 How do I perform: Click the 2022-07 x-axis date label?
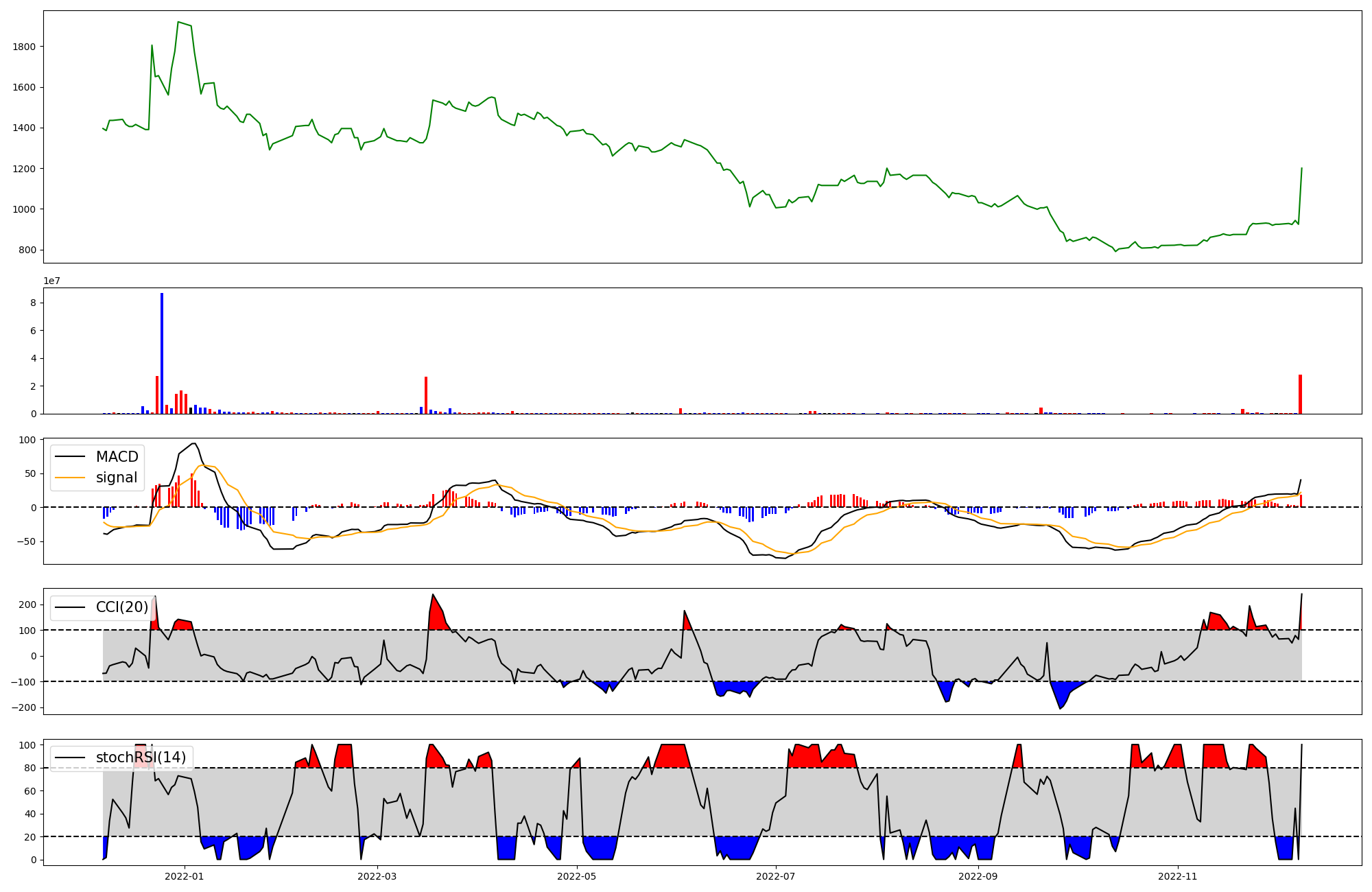click(776, 876)
